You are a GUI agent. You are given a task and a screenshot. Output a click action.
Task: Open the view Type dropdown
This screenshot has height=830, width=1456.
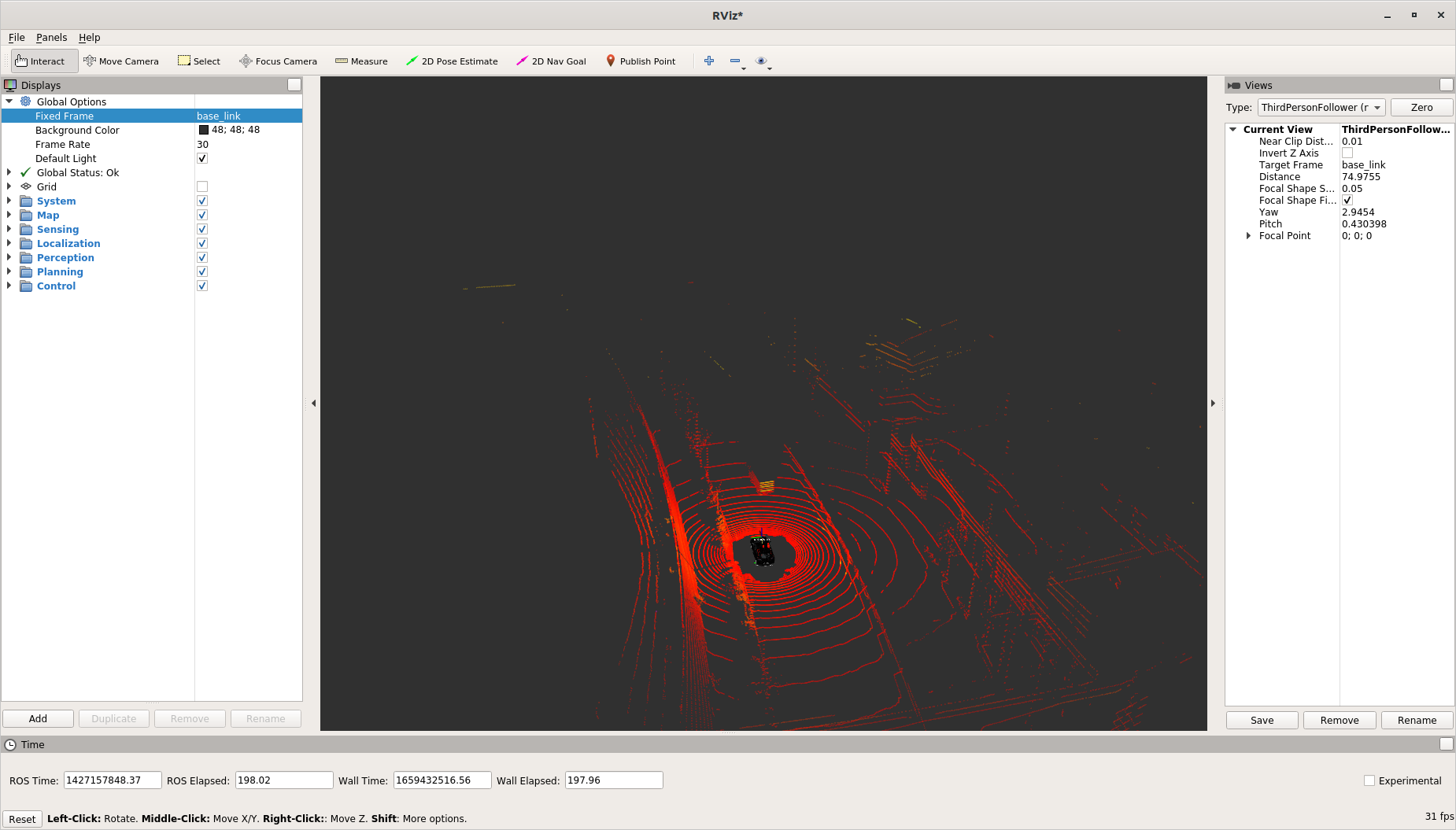[x=1321, y=108]
